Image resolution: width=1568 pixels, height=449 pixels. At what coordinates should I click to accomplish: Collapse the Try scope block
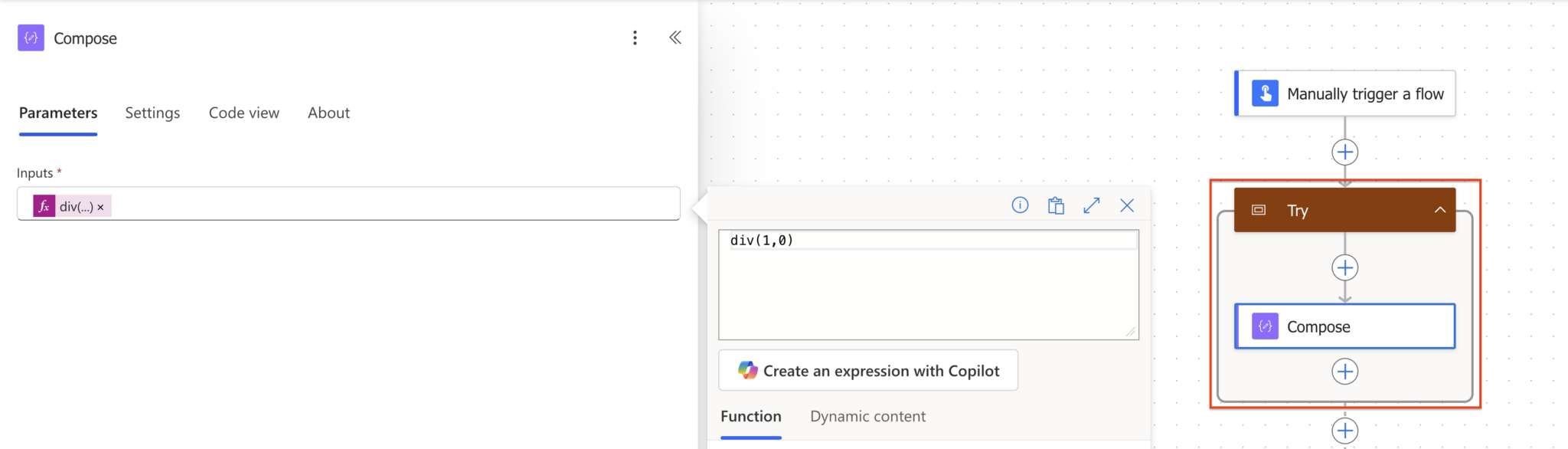coord(1439,210)
